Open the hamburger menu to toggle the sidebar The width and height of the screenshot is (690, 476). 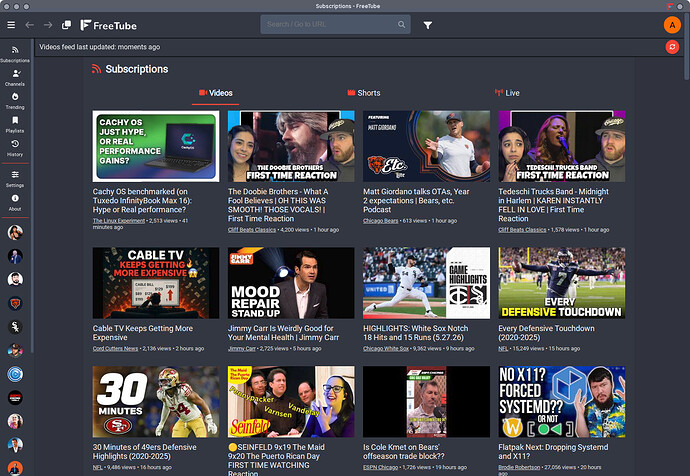point(11,25)
